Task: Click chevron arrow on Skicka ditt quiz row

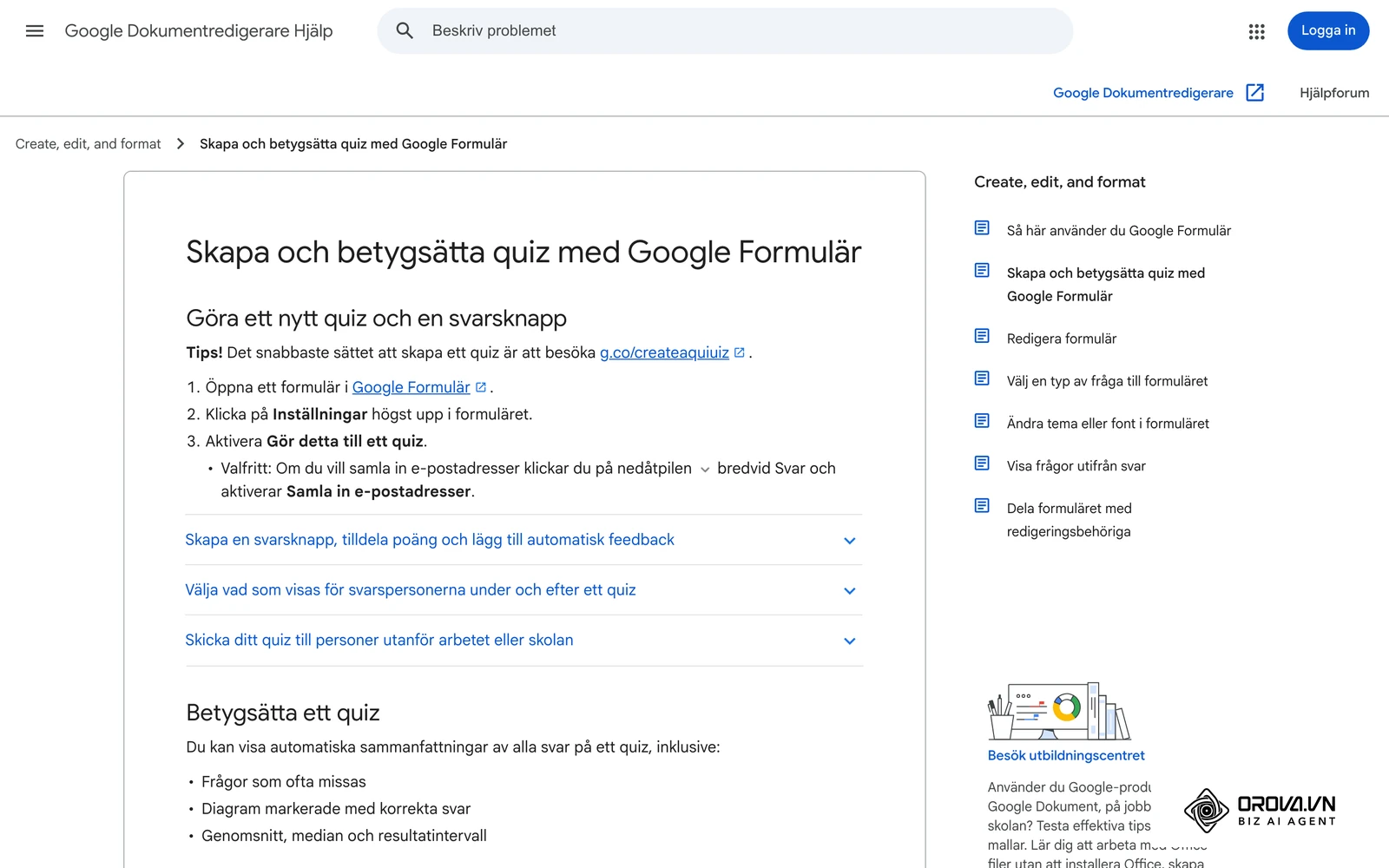Action: click(850, 641)
